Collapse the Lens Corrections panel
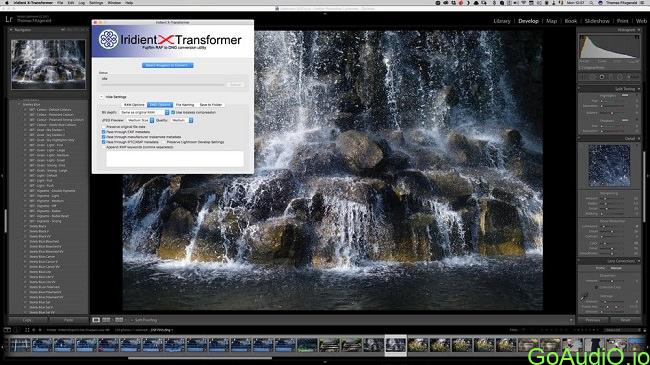The width and height of the screenshot is (650, 365). 638,261
